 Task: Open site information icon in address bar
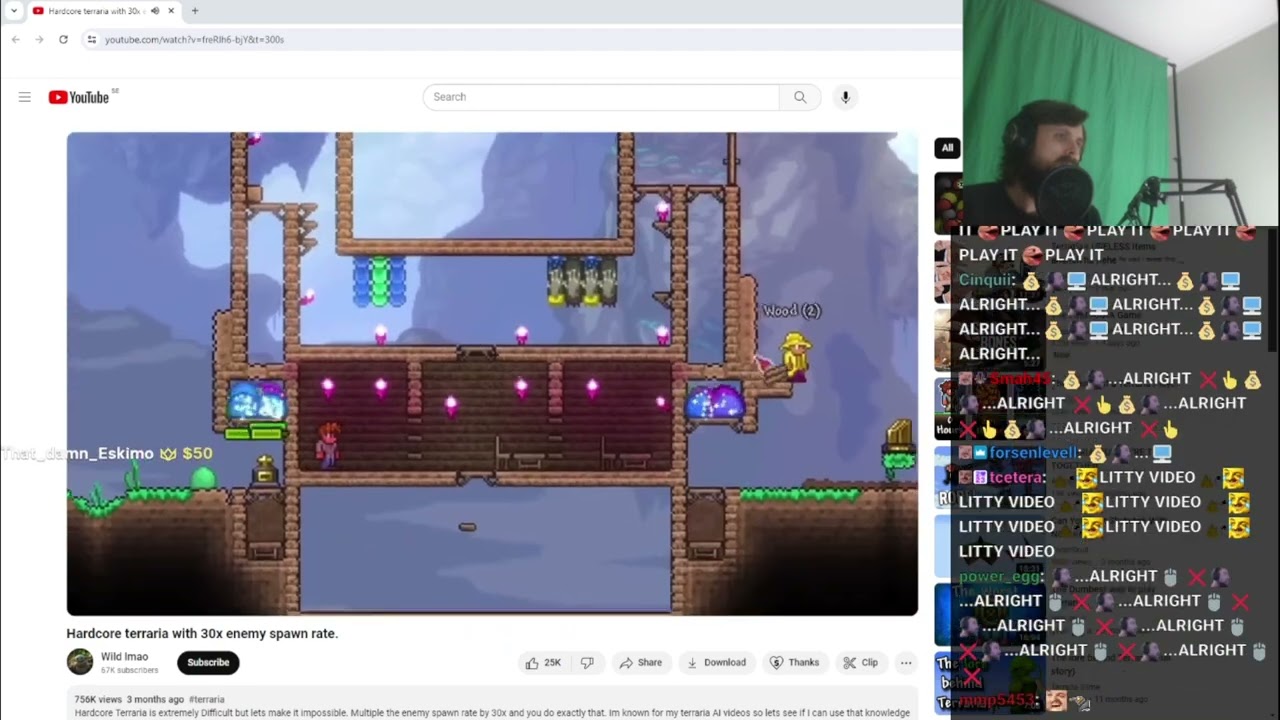91,39
